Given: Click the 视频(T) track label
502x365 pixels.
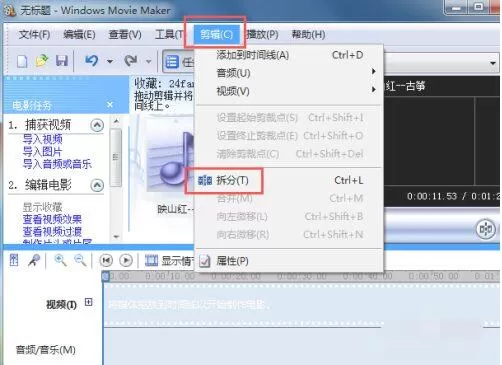Looking at the screenshot, I should coord(61,304).
